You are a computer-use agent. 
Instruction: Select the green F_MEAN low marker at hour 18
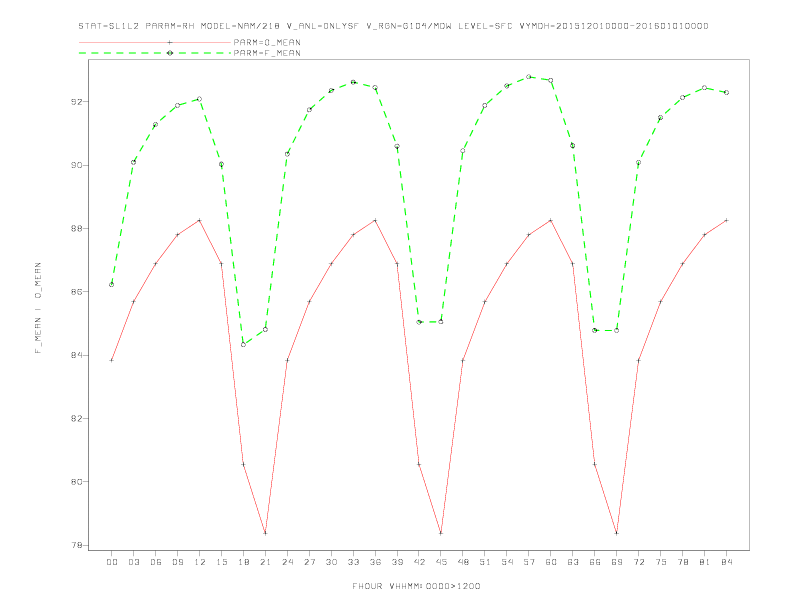pos(243,344)
